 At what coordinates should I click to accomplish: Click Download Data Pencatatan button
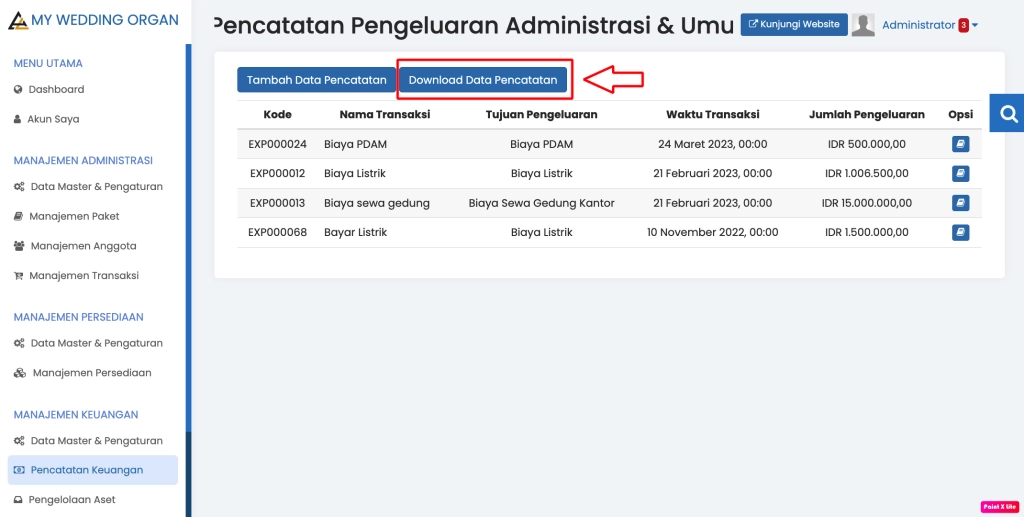pos(483,80)
